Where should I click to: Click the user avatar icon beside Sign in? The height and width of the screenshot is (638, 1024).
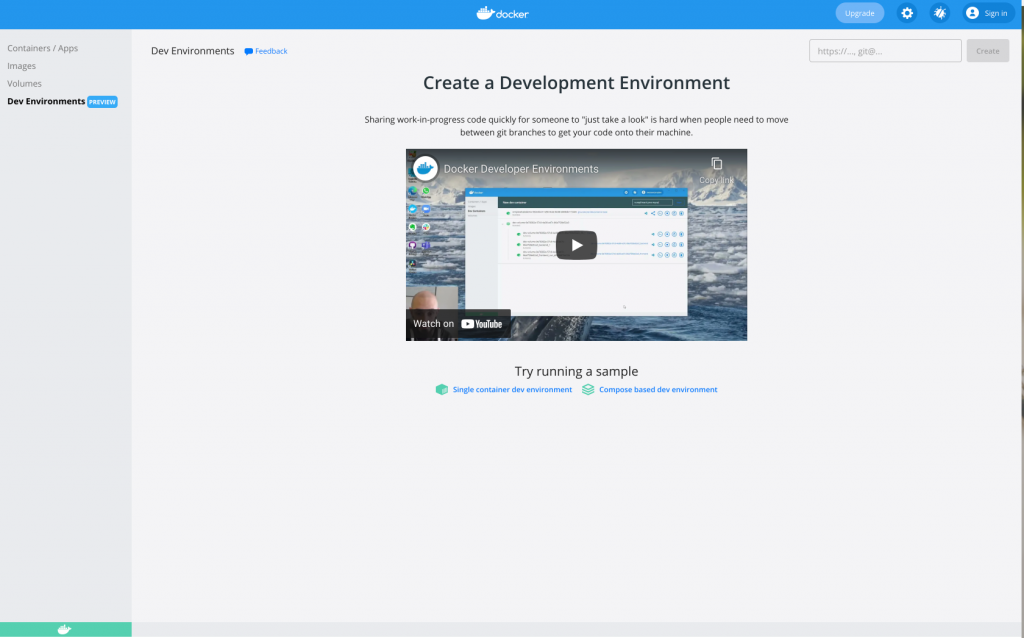(972, 13)
